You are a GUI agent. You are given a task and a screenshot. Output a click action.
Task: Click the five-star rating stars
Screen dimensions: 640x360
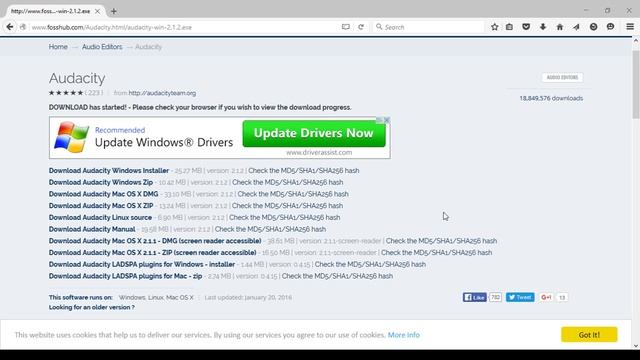tap(66, 93)
